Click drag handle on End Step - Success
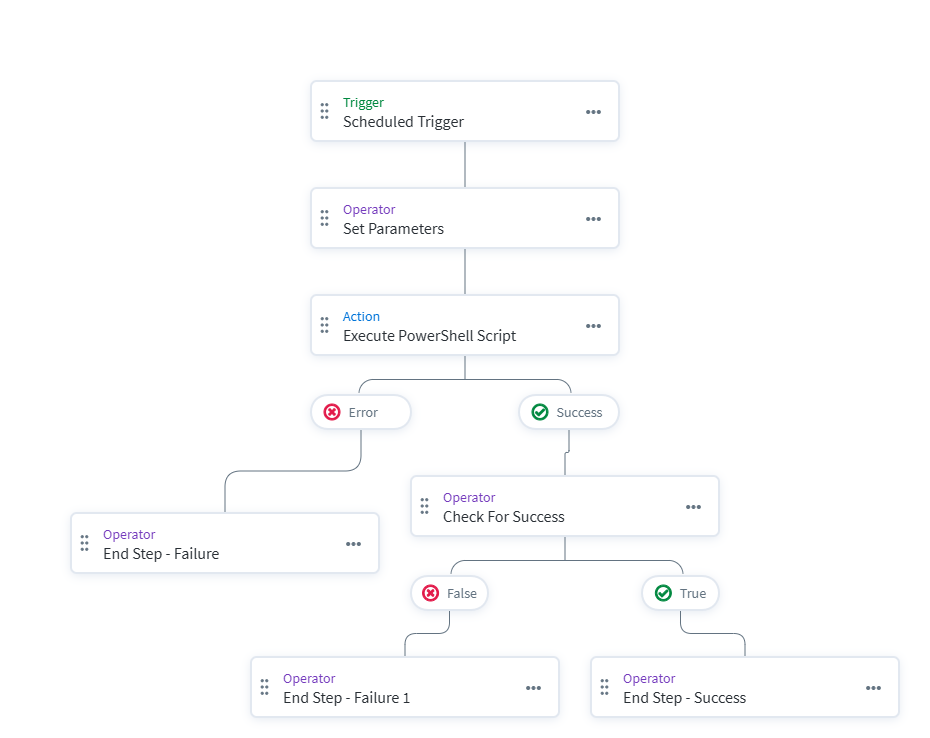Viewport: 930px width, 738px height. tap(604, 687)
